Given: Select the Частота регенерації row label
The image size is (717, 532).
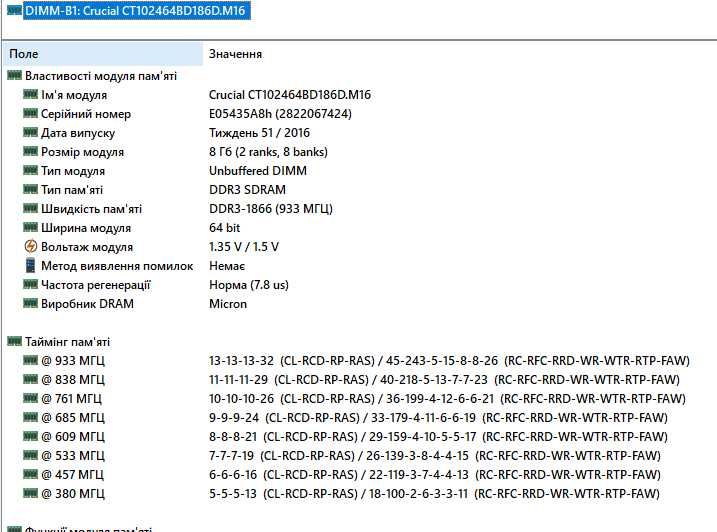Looking at the screenshot, I should (x=96, y=285).
